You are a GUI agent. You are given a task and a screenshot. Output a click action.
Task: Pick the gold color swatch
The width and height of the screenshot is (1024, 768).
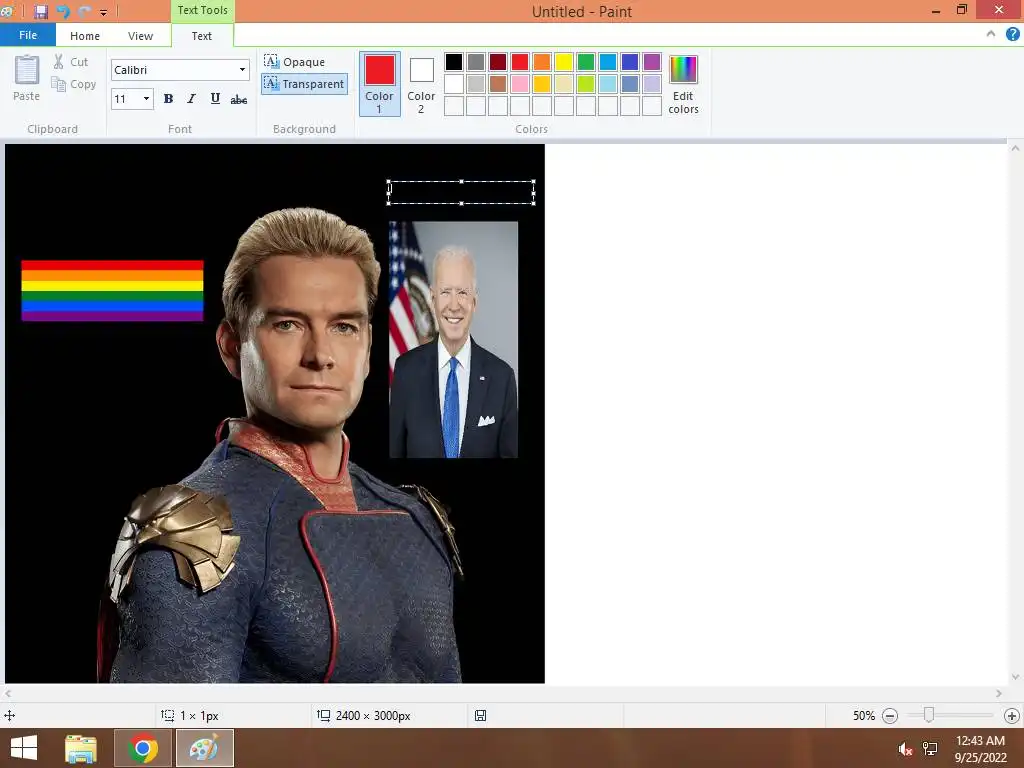542,84
